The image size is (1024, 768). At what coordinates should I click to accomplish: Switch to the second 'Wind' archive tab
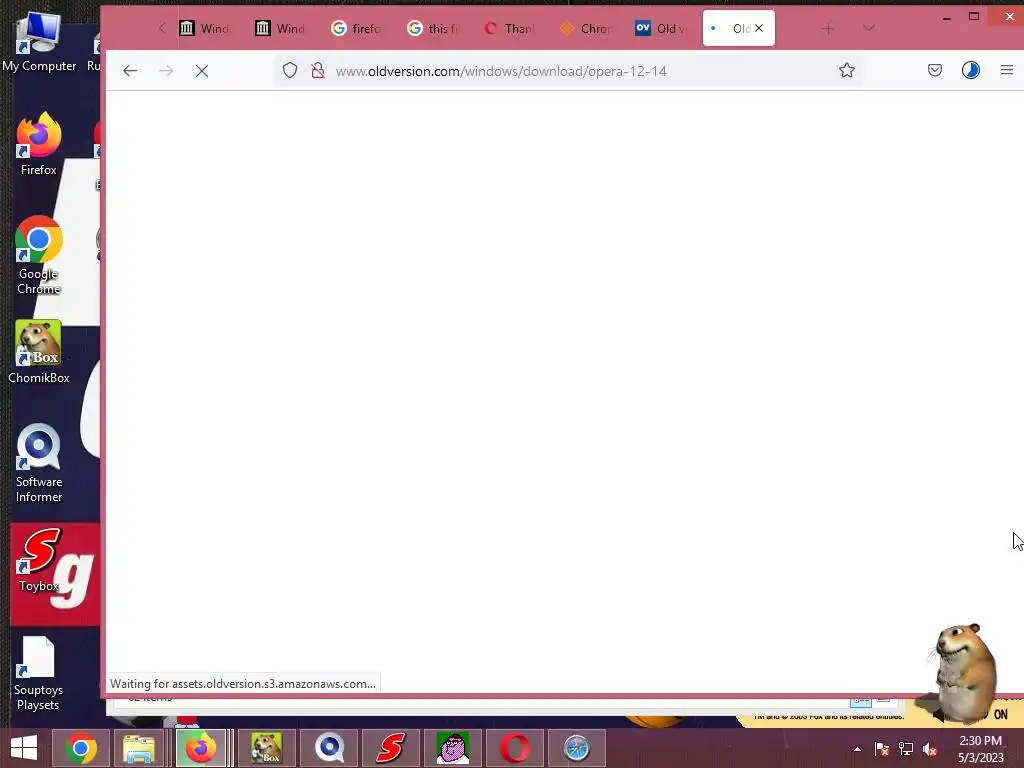(281, 28)
